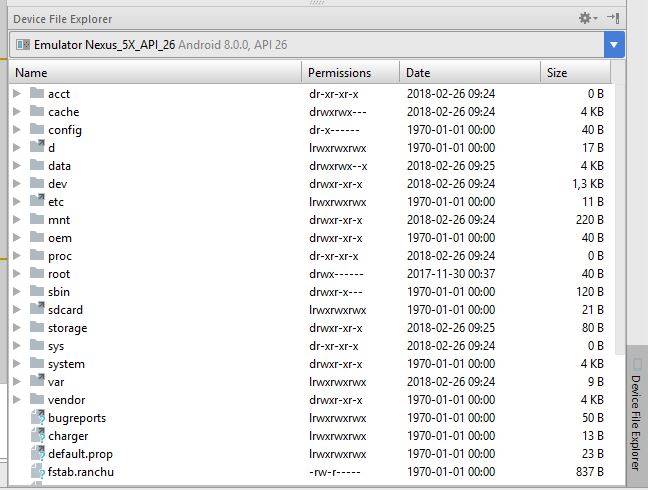Screen dimensions: 648x490
Task: Click the var symlink folder icon
Action: pos(37,381)
